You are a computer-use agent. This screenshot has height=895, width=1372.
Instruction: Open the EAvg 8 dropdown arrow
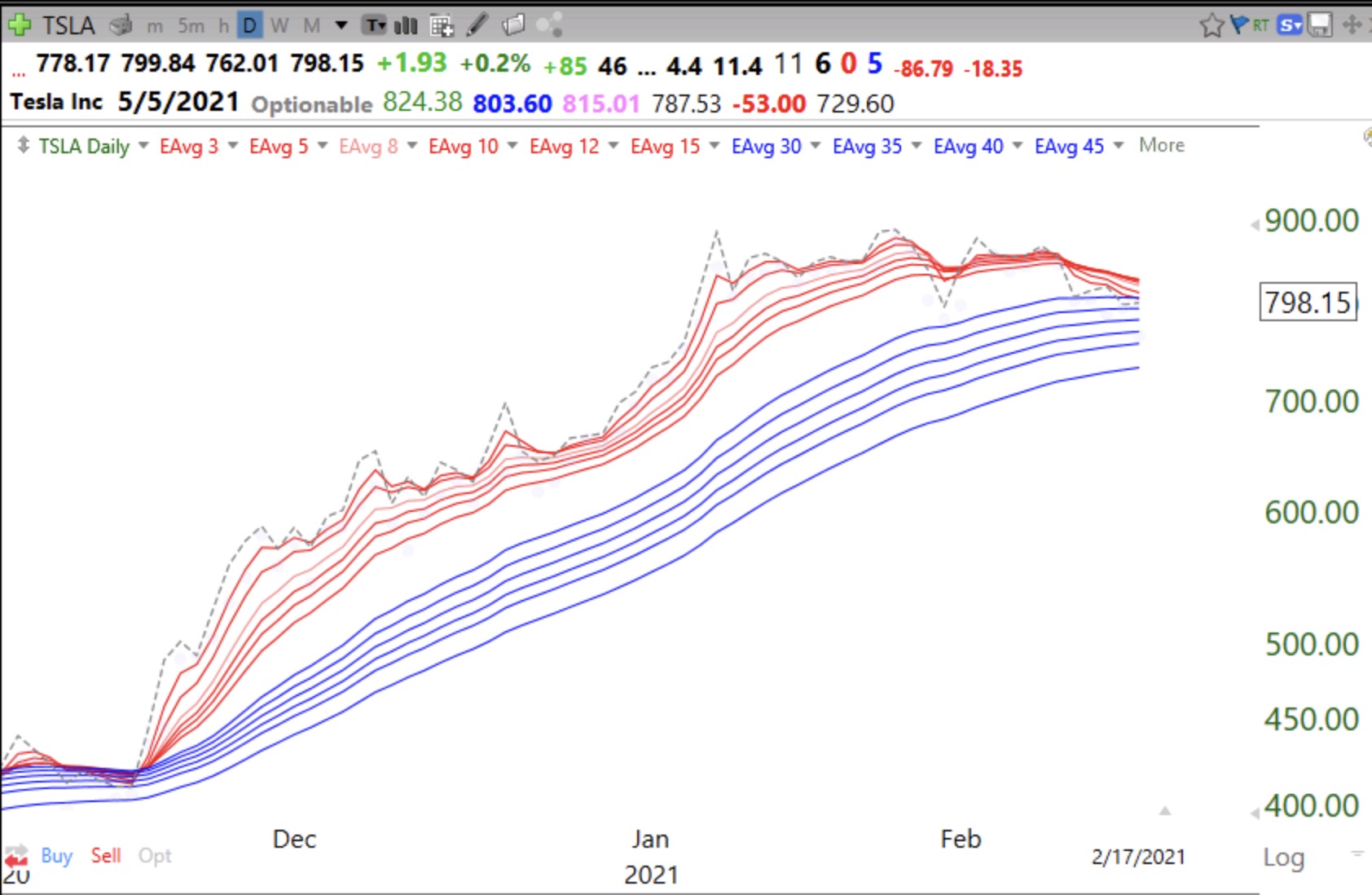pos(411,145)
